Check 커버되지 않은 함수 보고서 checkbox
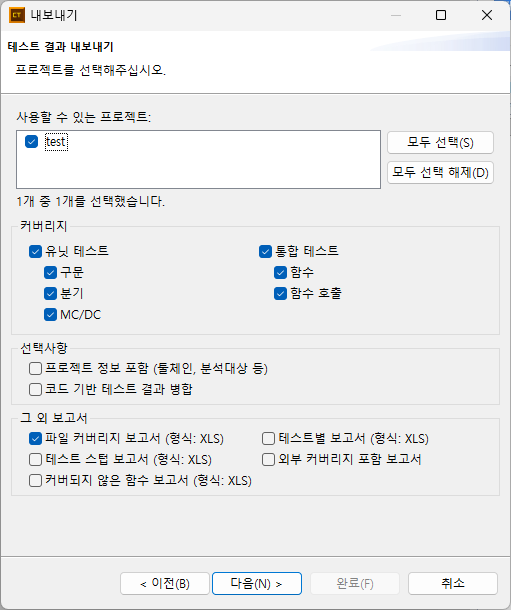Image resolution: width=511 pixels, height=610 pixels. [35, 481]
